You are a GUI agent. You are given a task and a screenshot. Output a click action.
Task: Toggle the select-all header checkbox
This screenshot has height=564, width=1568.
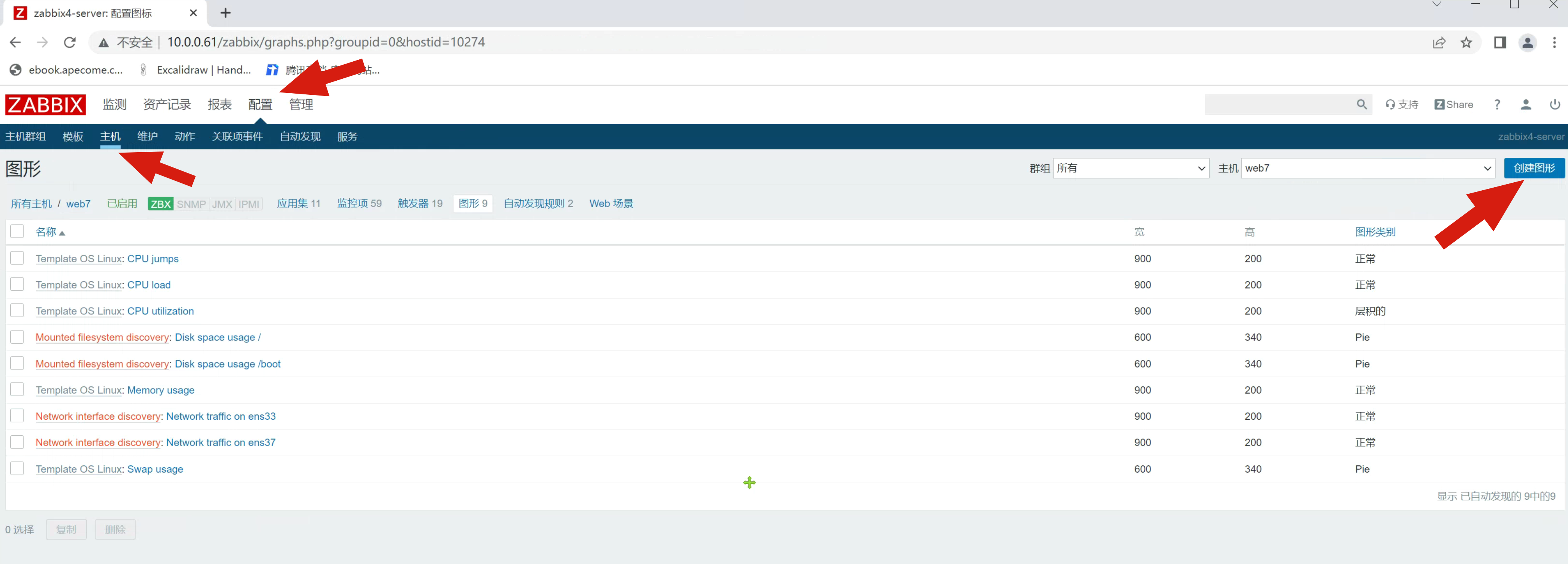pos(17,231)
